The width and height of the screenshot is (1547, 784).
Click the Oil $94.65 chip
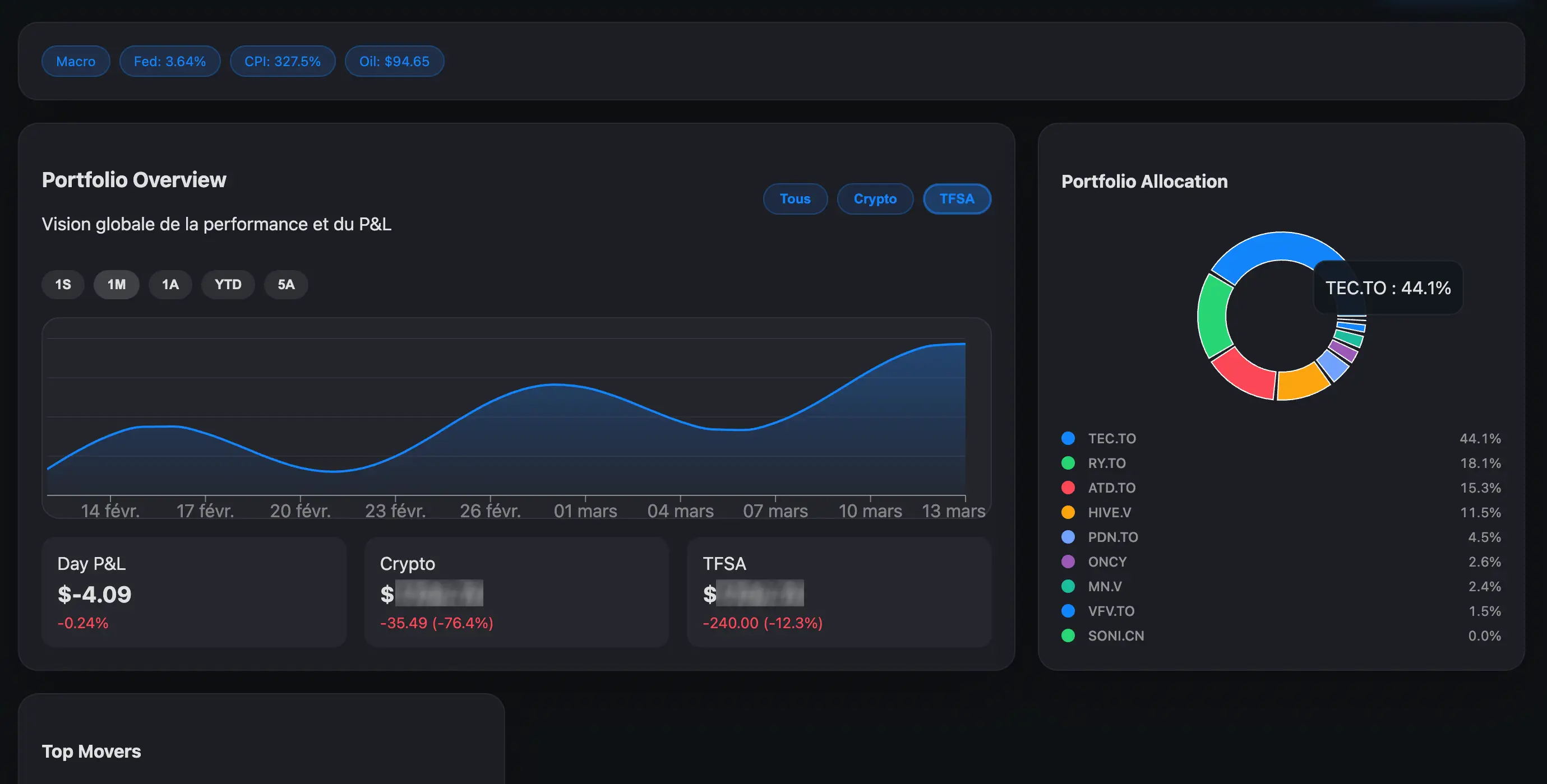(394, 61)
